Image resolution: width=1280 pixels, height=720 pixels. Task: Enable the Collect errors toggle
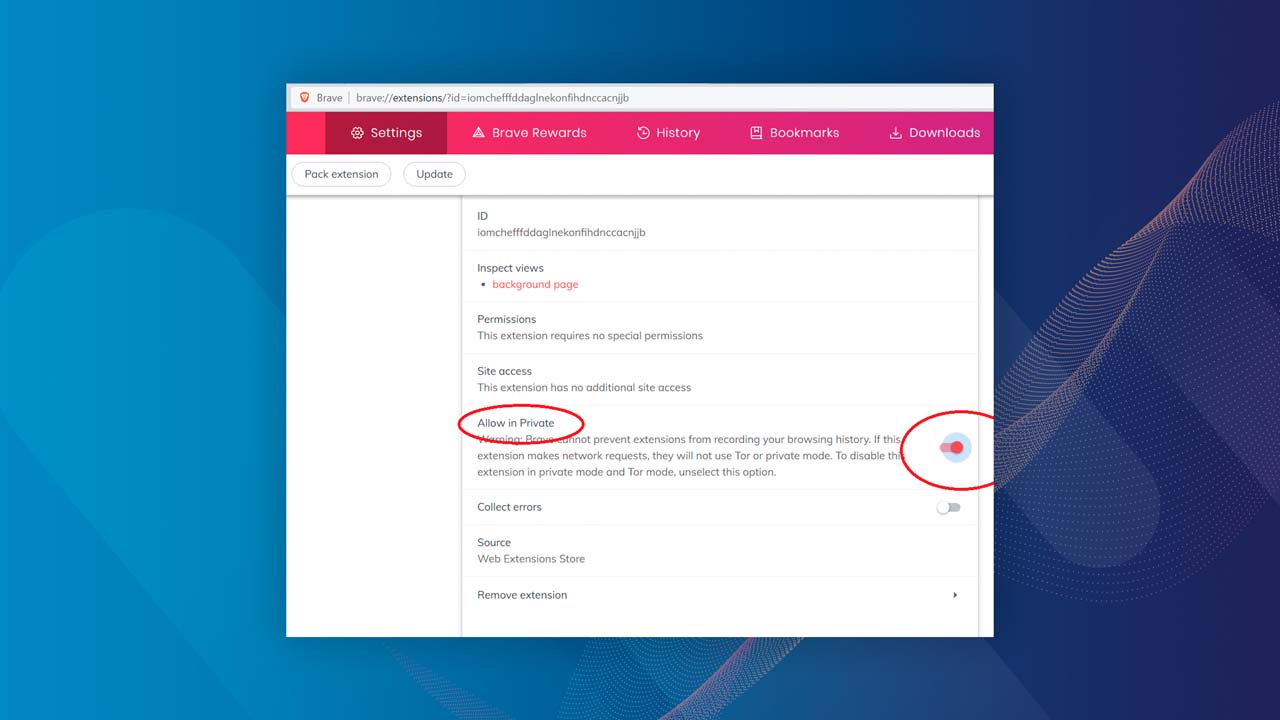[948, 507]
